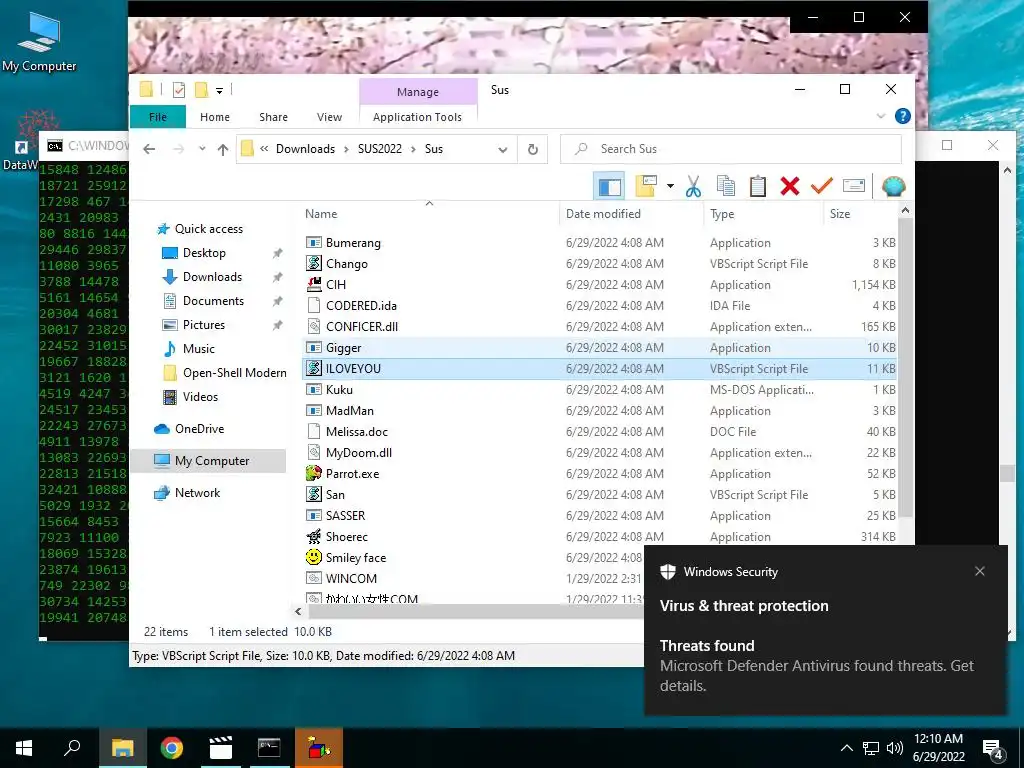Select the WINCOM file

351,579
